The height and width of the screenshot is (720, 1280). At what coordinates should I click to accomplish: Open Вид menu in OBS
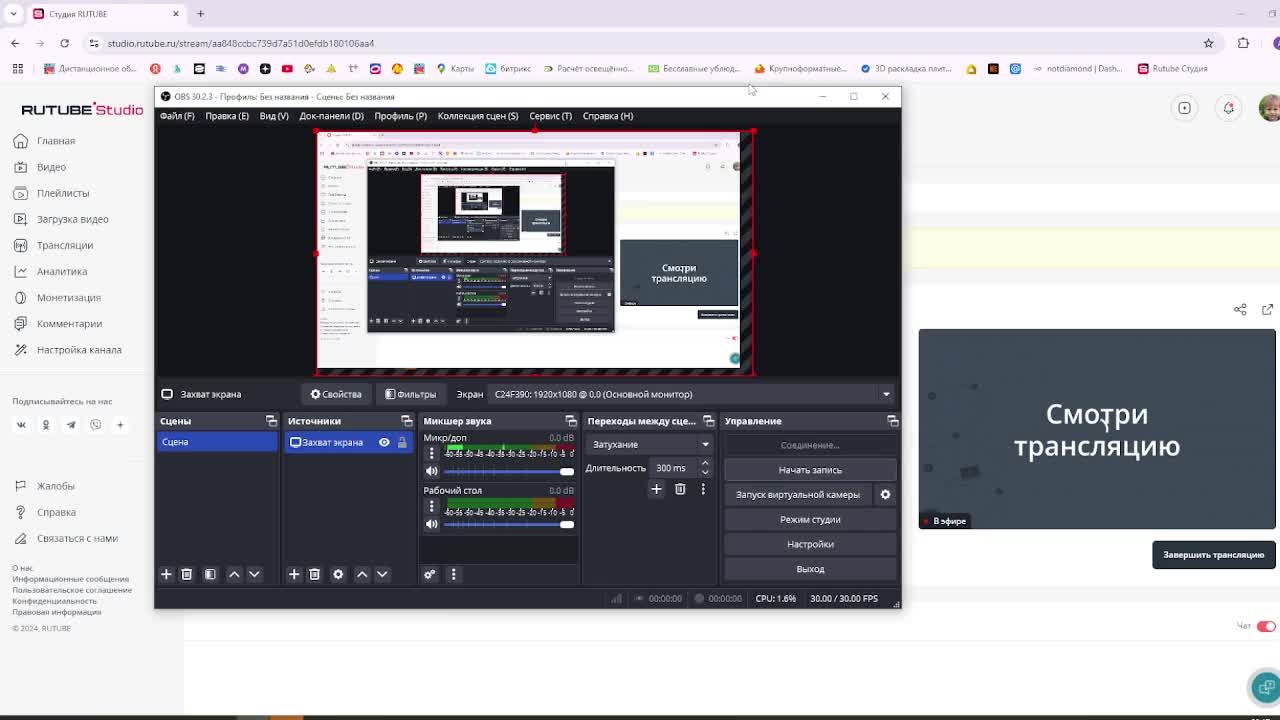point(274,116)
